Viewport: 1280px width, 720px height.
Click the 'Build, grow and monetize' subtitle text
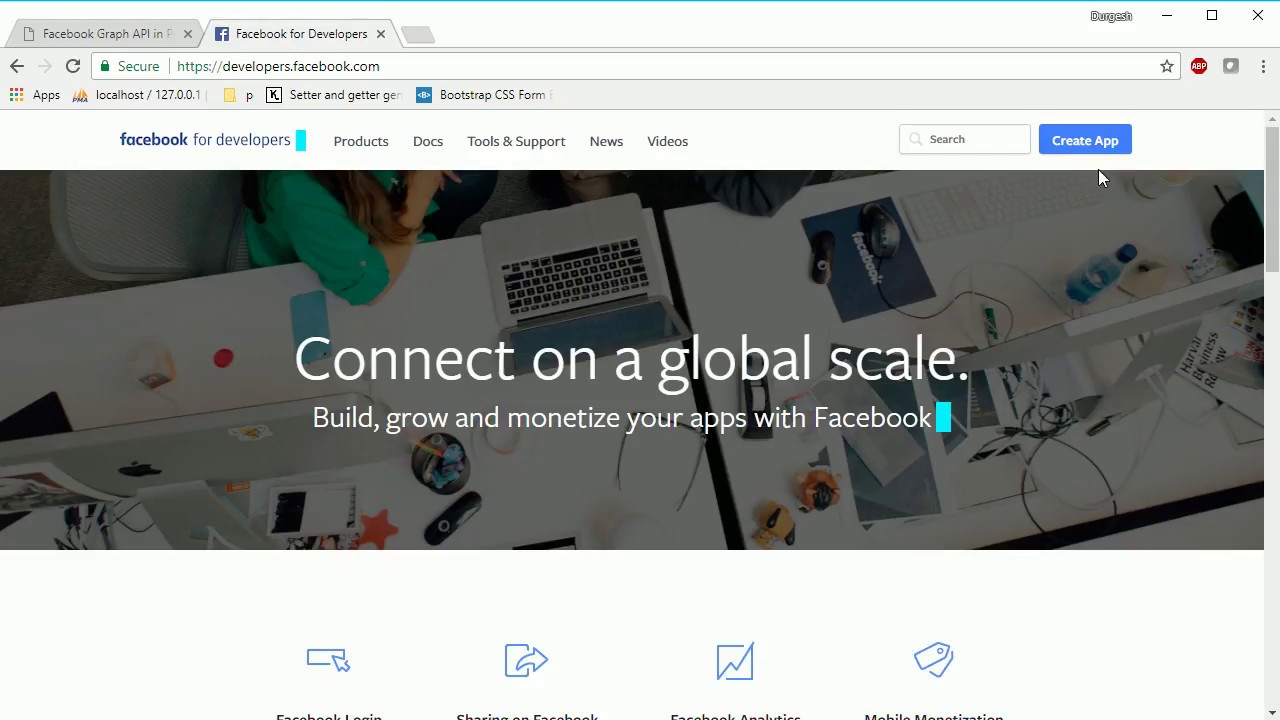pos(621,417)
